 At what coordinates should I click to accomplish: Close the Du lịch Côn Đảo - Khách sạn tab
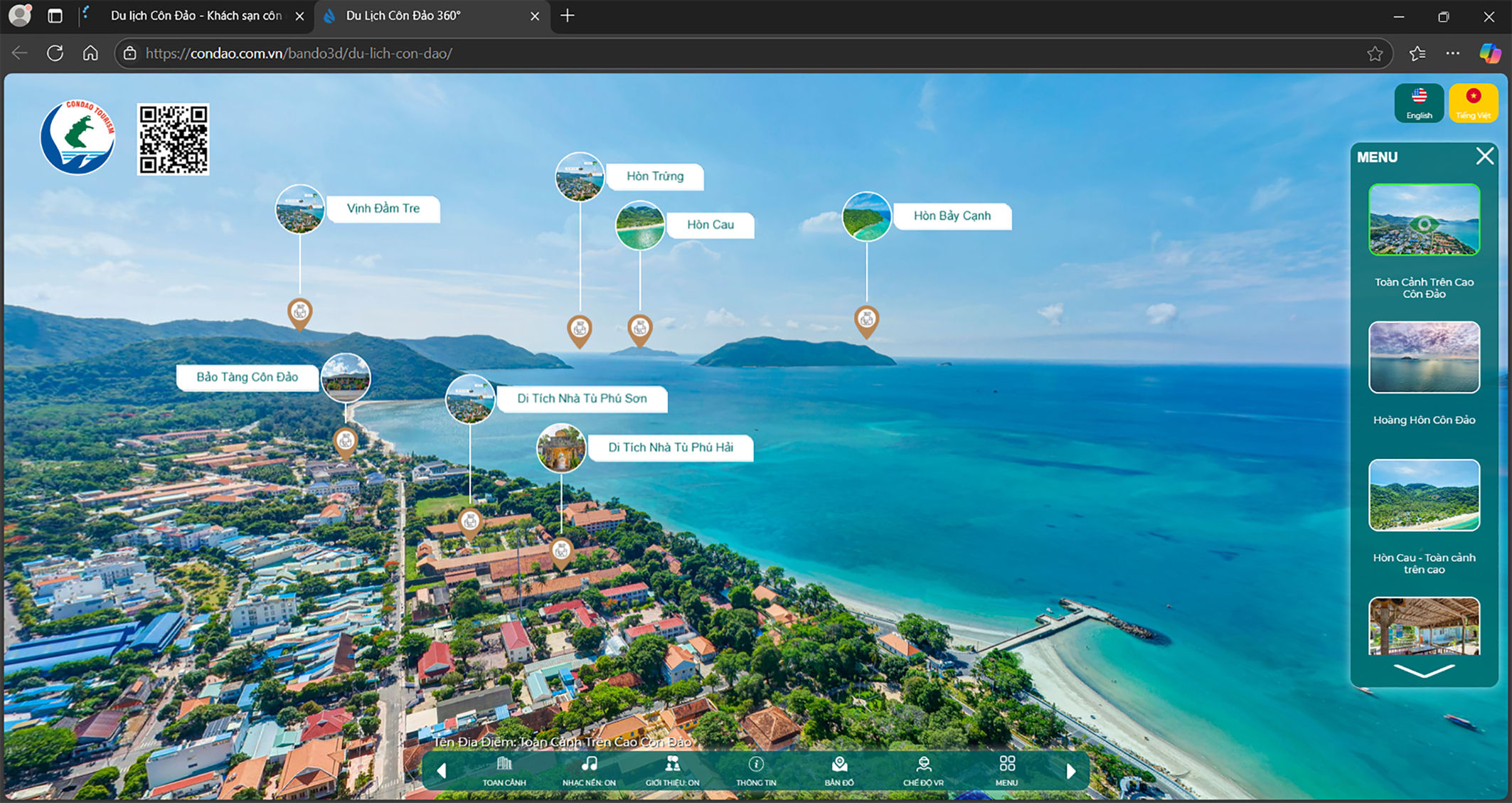pos(299,16)
